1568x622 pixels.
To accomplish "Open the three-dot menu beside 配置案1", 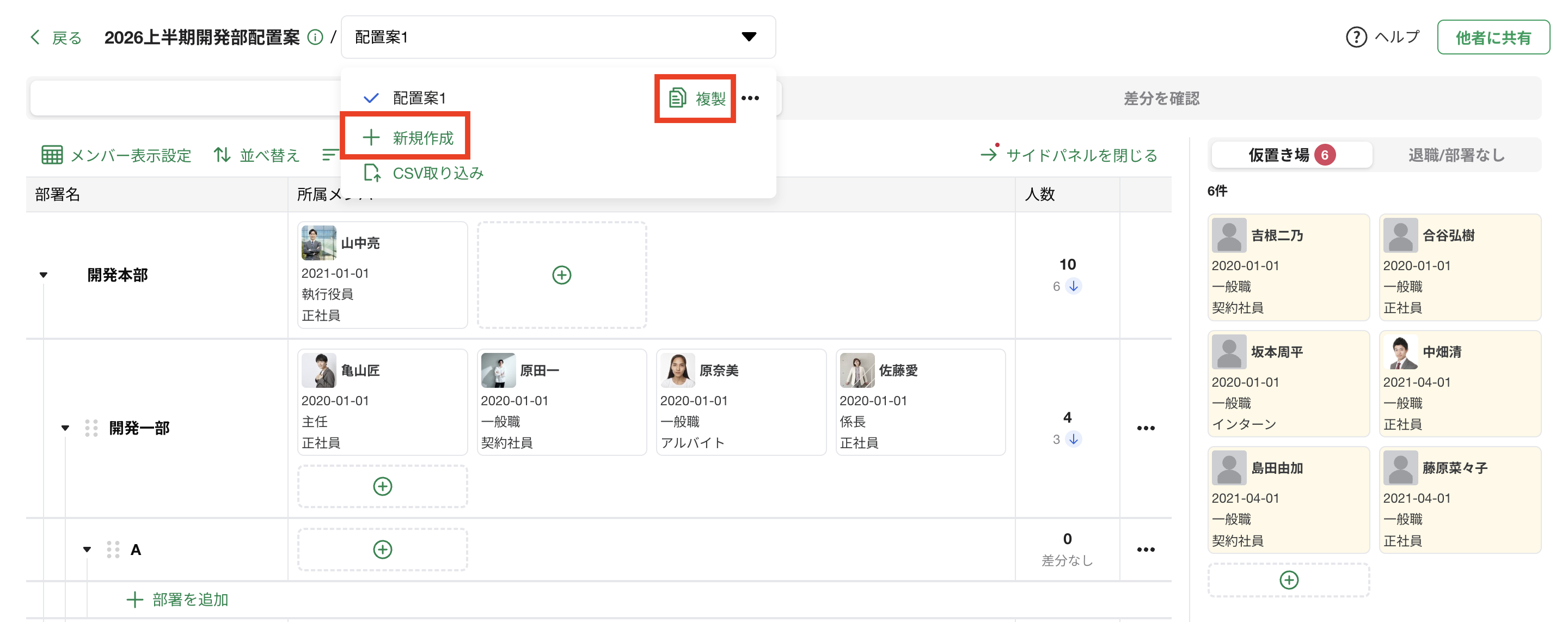I will [750, 98].
